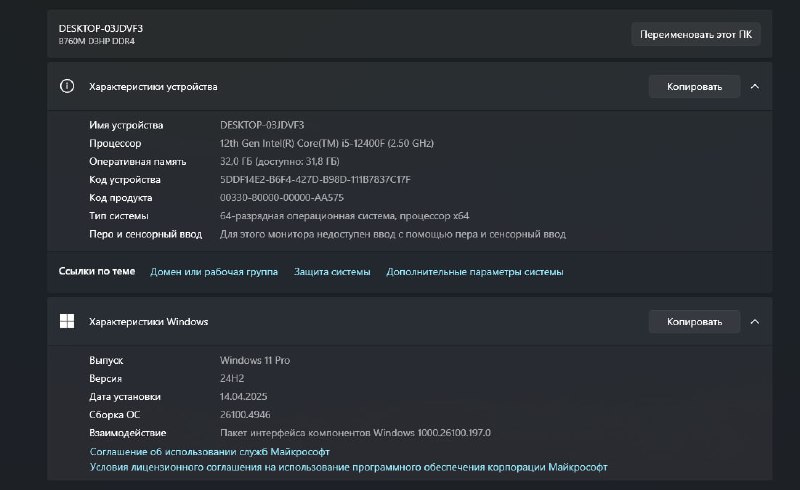Click the Перо и сенсорный ввод label

pyautogui.click(x=145, y=234)
